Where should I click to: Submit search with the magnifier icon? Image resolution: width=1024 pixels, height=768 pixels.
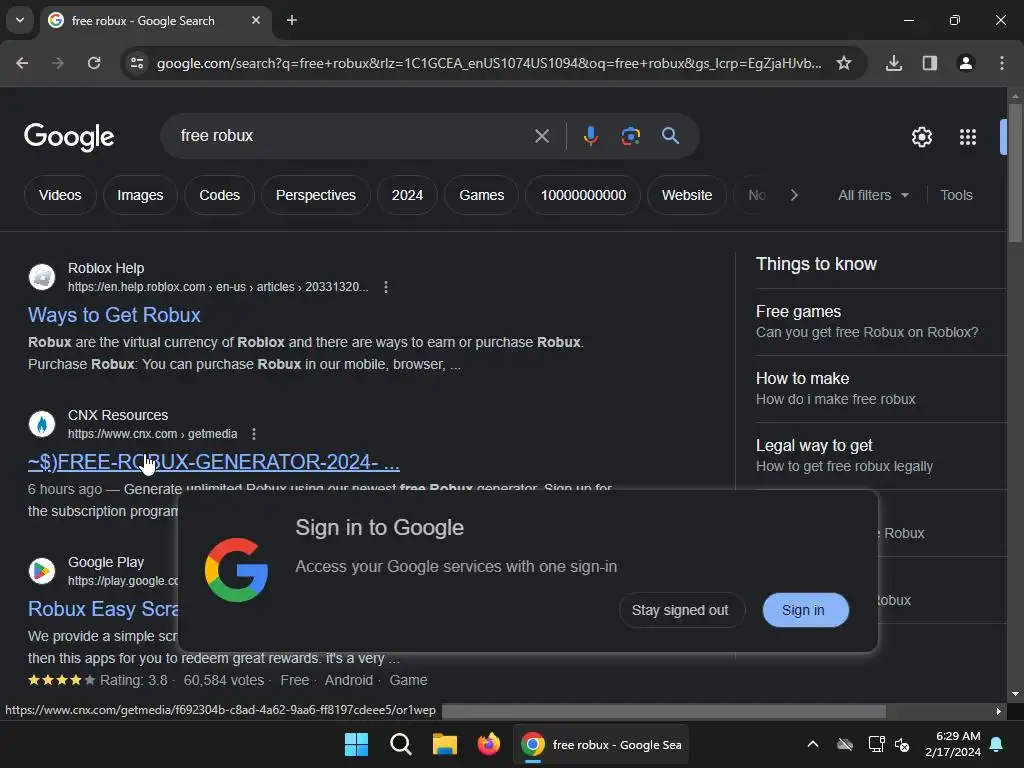click(671, 136)
